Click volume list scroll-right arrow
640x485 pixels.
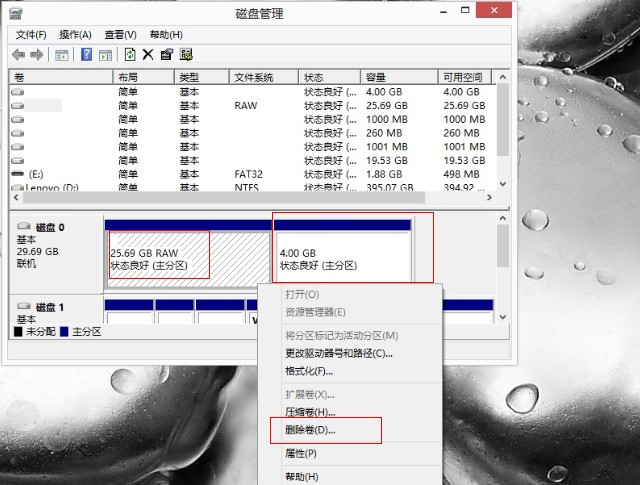pyautogui.click(x=489, y=198)
